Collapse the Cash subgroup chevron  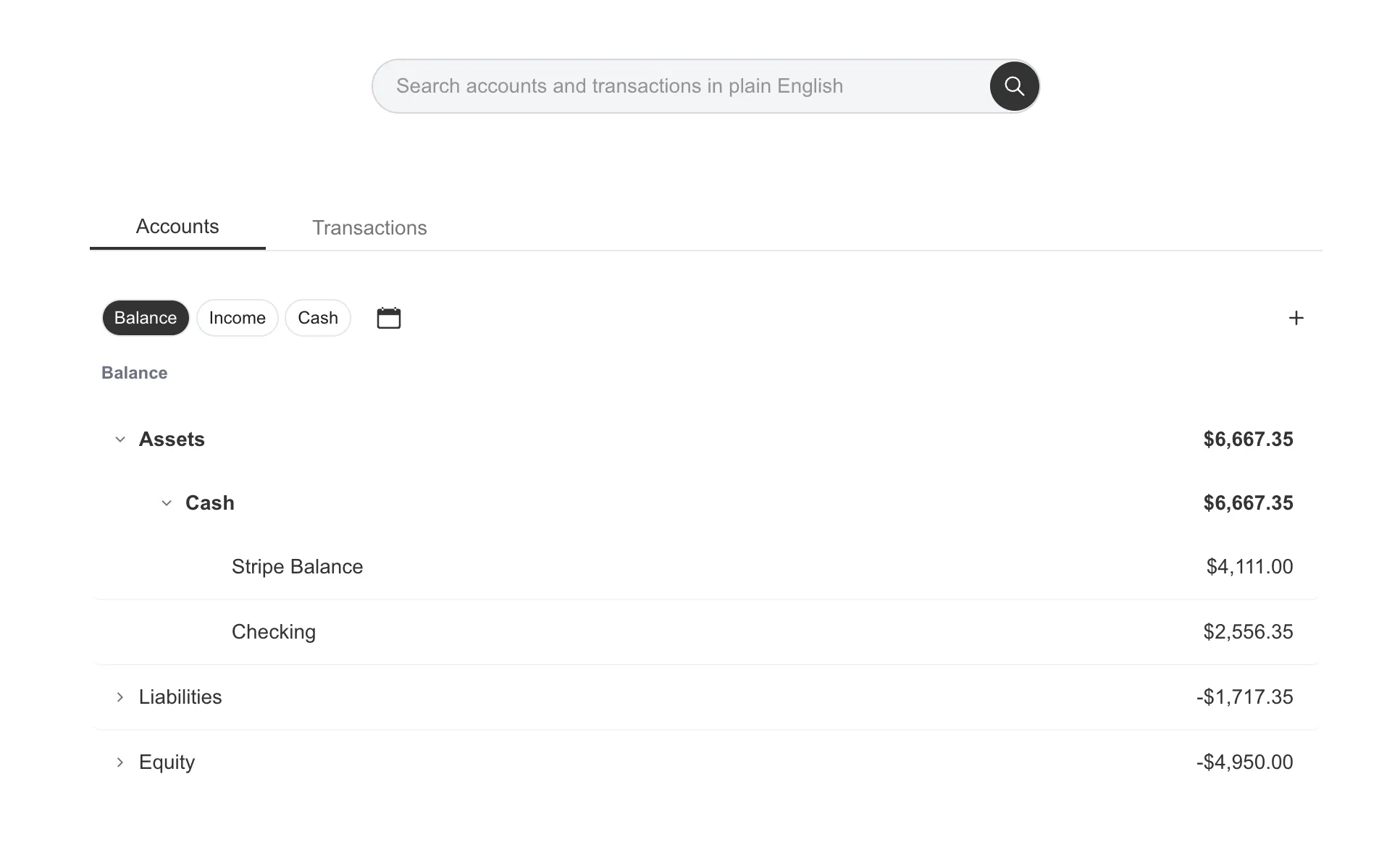click(x=167, y=503)
